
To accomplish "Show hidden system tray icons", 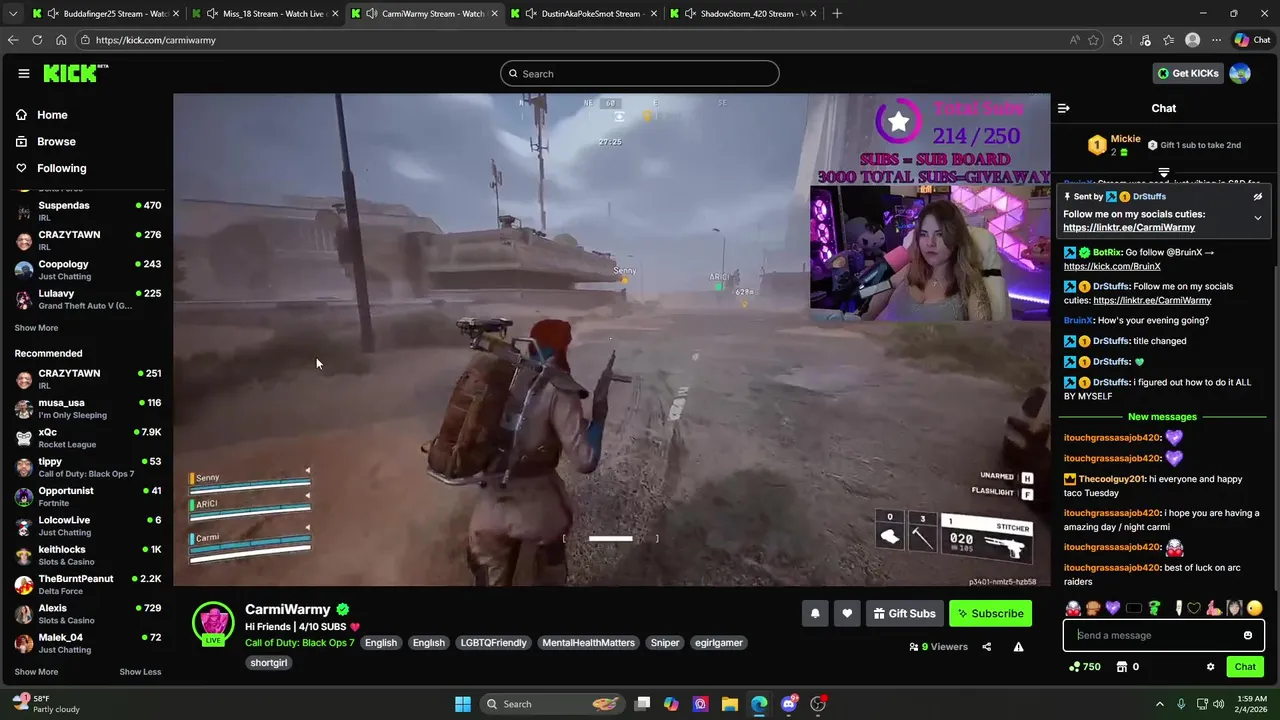I will point(1160,704).
